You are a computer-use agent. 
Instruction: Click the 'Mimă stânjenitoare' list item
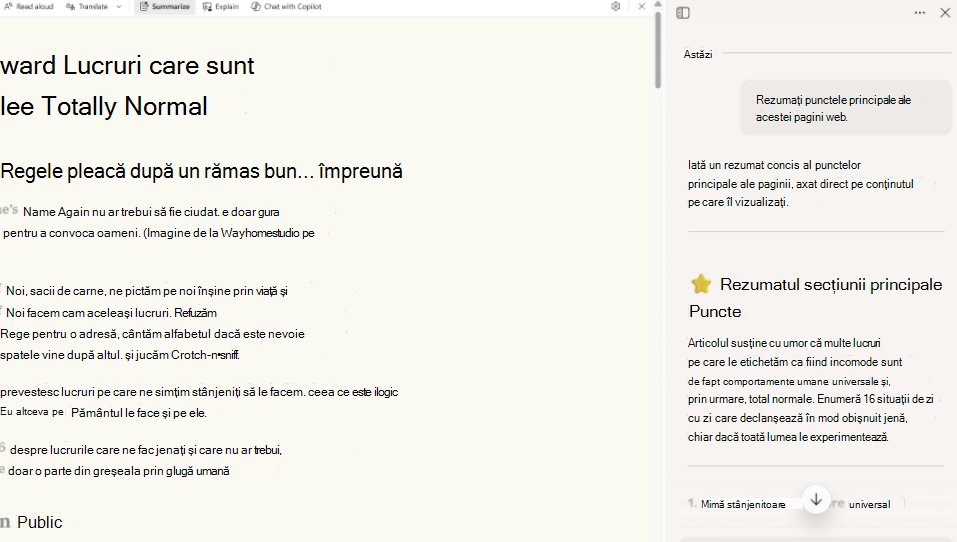tap(743, 504)
